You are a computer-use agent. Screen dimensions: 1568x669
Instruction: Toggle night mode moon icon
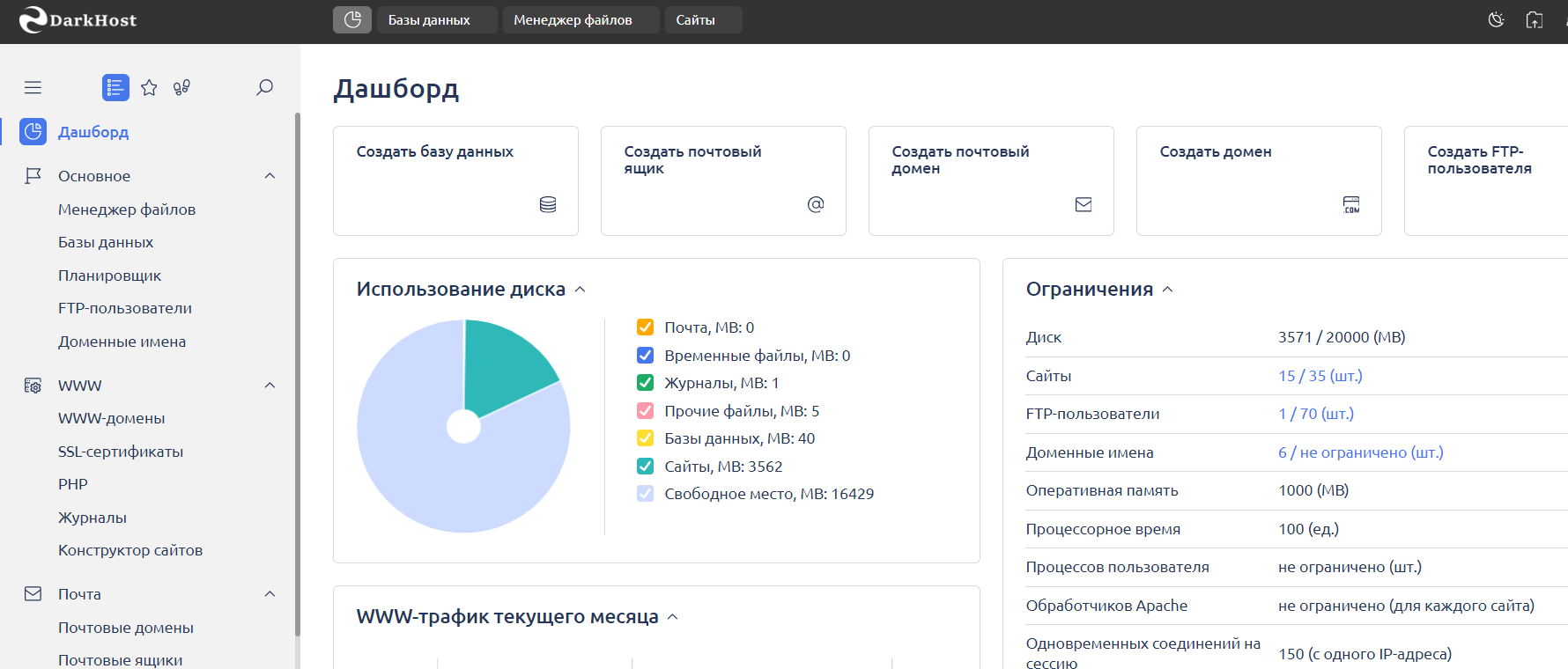coord(1496,19)
